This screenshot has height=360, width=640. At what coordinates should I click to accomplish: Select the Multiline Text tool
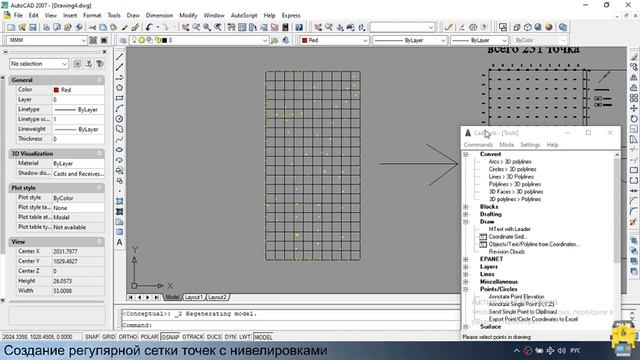[x=119, y=242]
